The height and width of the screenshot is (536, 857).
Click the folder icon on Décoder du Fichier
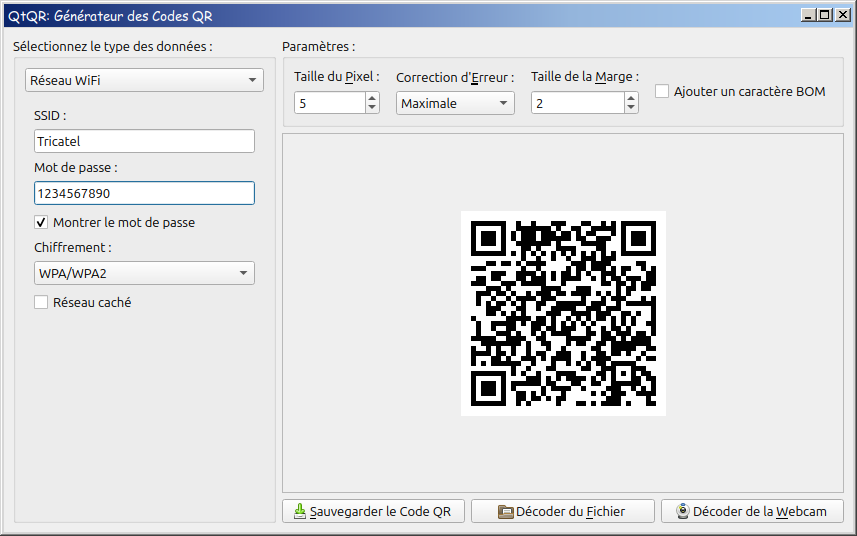coord(506,511)
